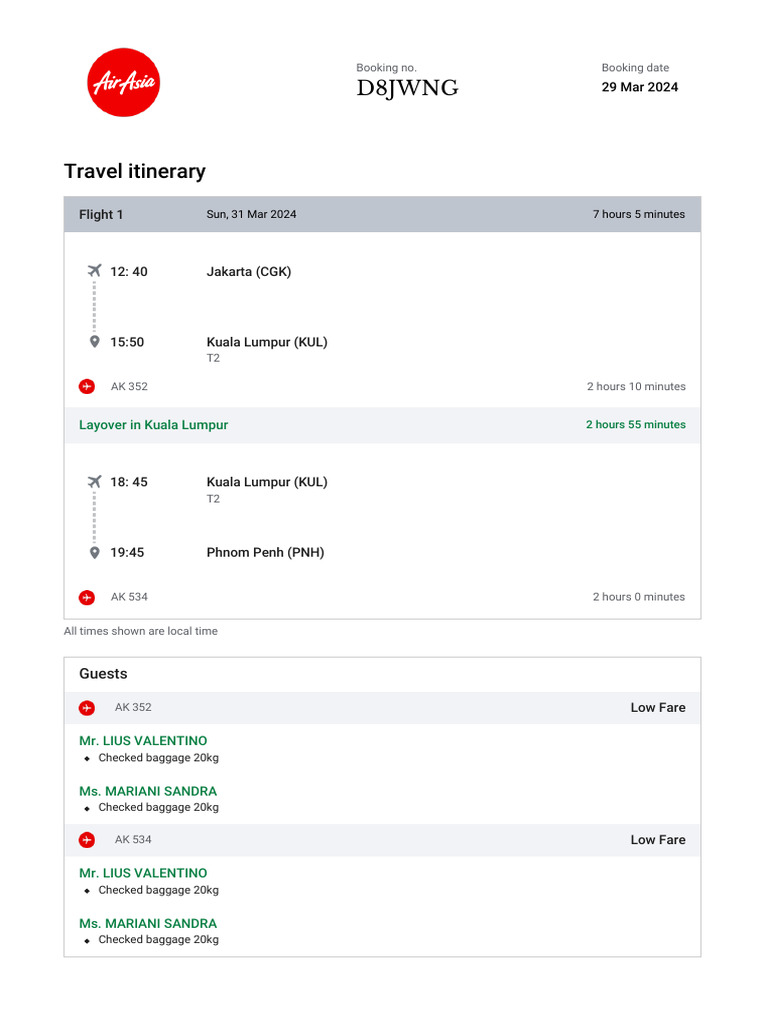Click the Layover in Kuala Lumpur label
Screen dimensions: 768x1024
coord(154,425)
